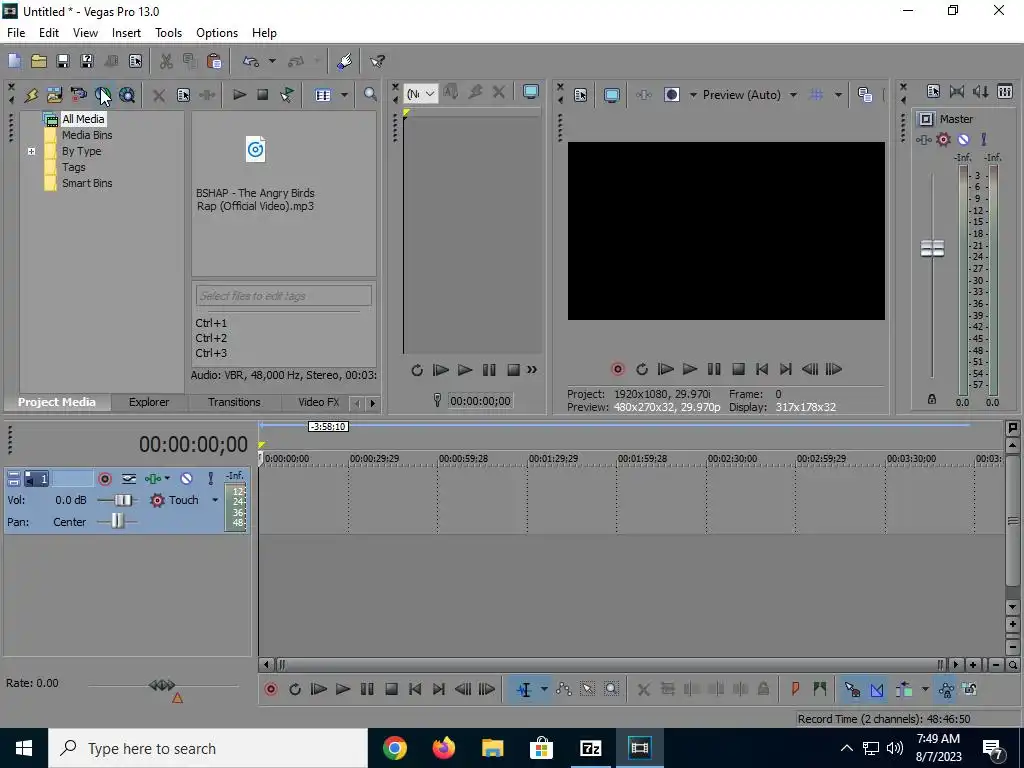Viewport: 1024px width, 768px height.
Task: Select the Media Bins folder
Action: point(87,135)
